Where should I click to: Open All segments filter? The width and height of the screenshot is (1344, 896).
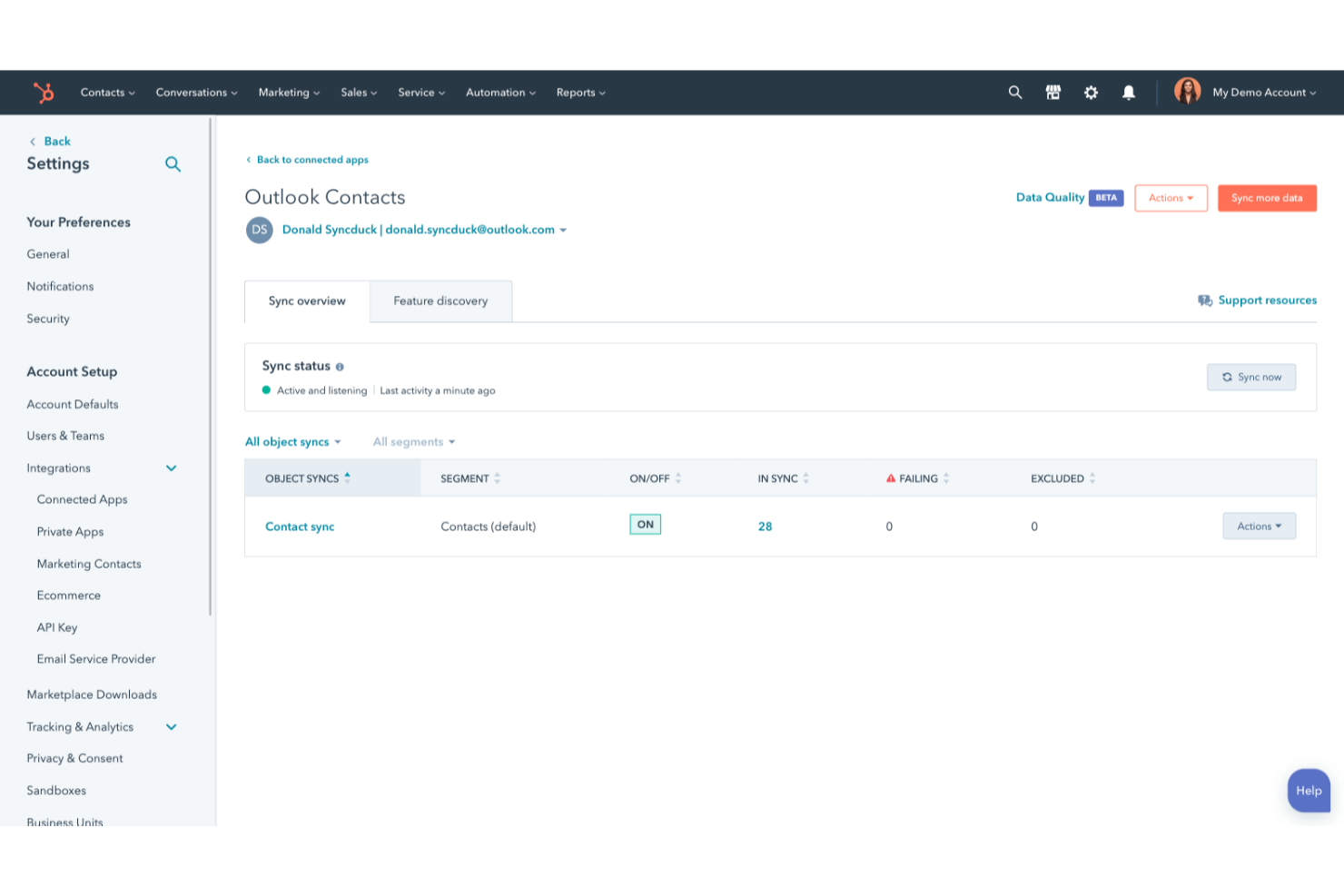point(414,442)
